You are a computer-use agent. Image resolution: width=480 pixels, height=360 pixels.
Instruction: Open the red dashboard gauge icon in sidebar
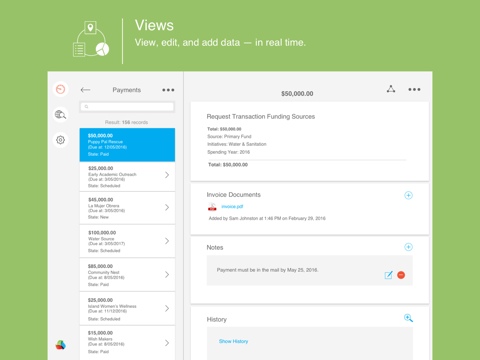(60, 89)
